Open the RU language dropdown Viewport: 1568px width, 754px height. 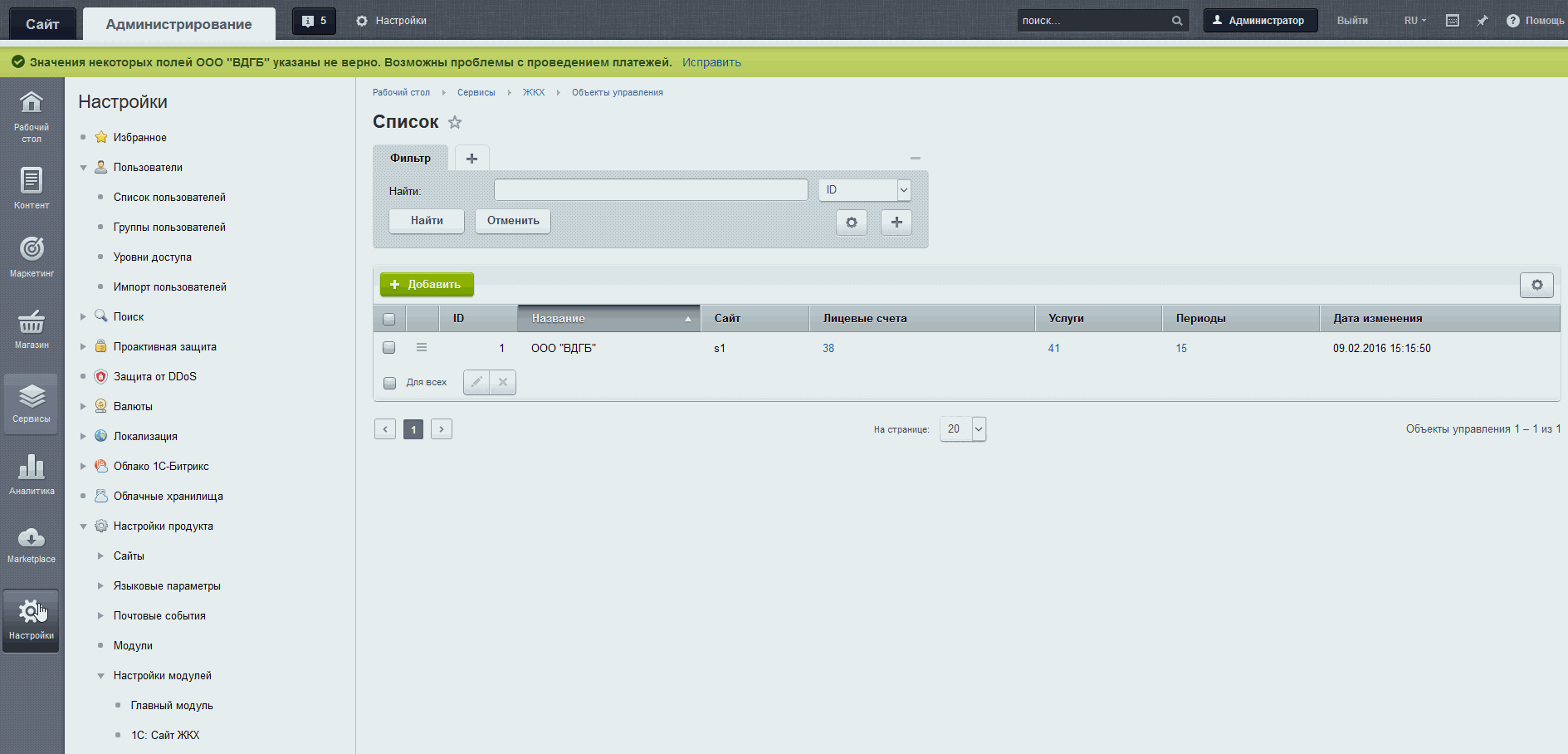click(1415, 21)
